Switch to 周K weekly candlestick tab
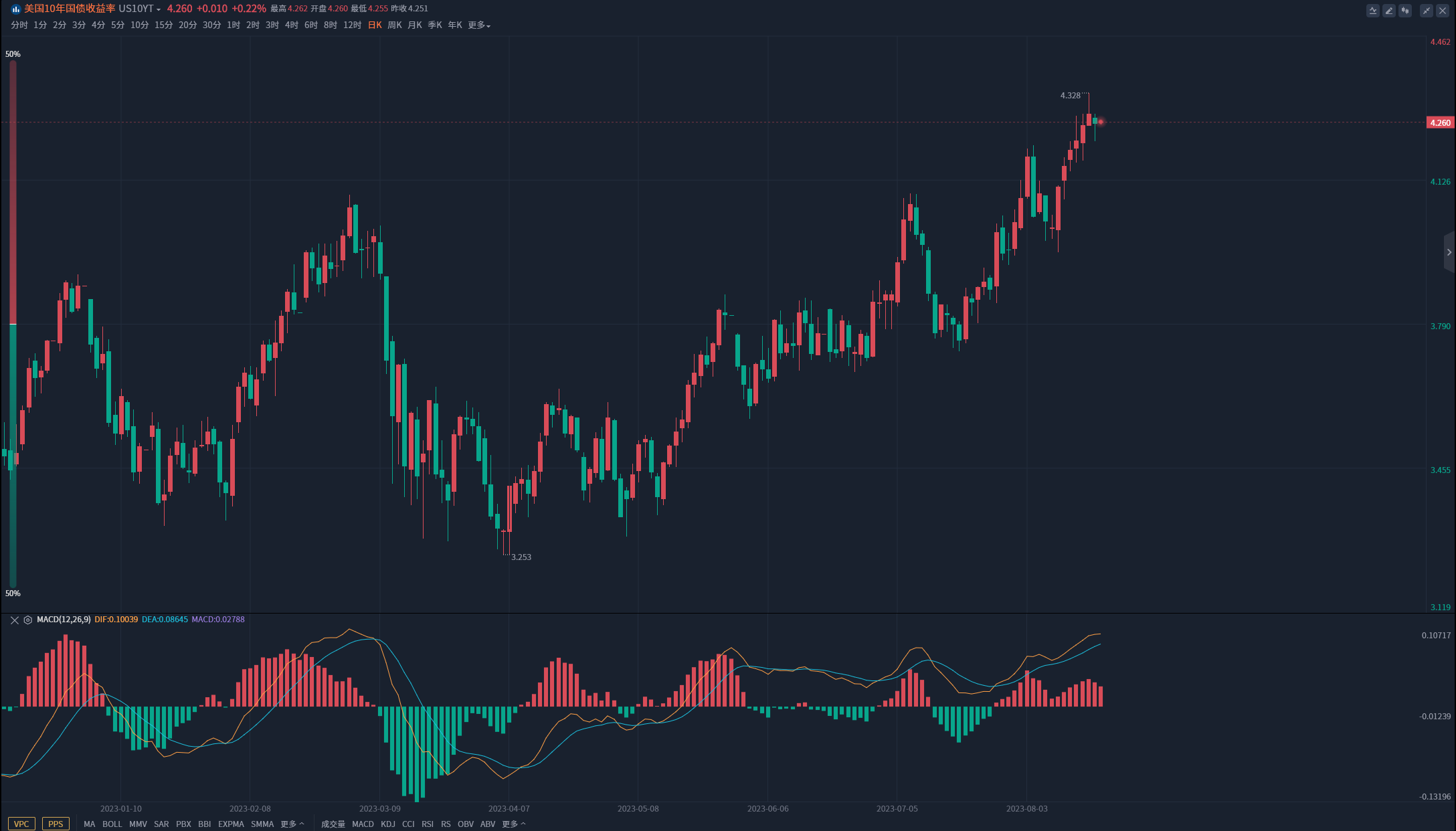This screenshot has width=1456, height=831. (x=395, y=25)
